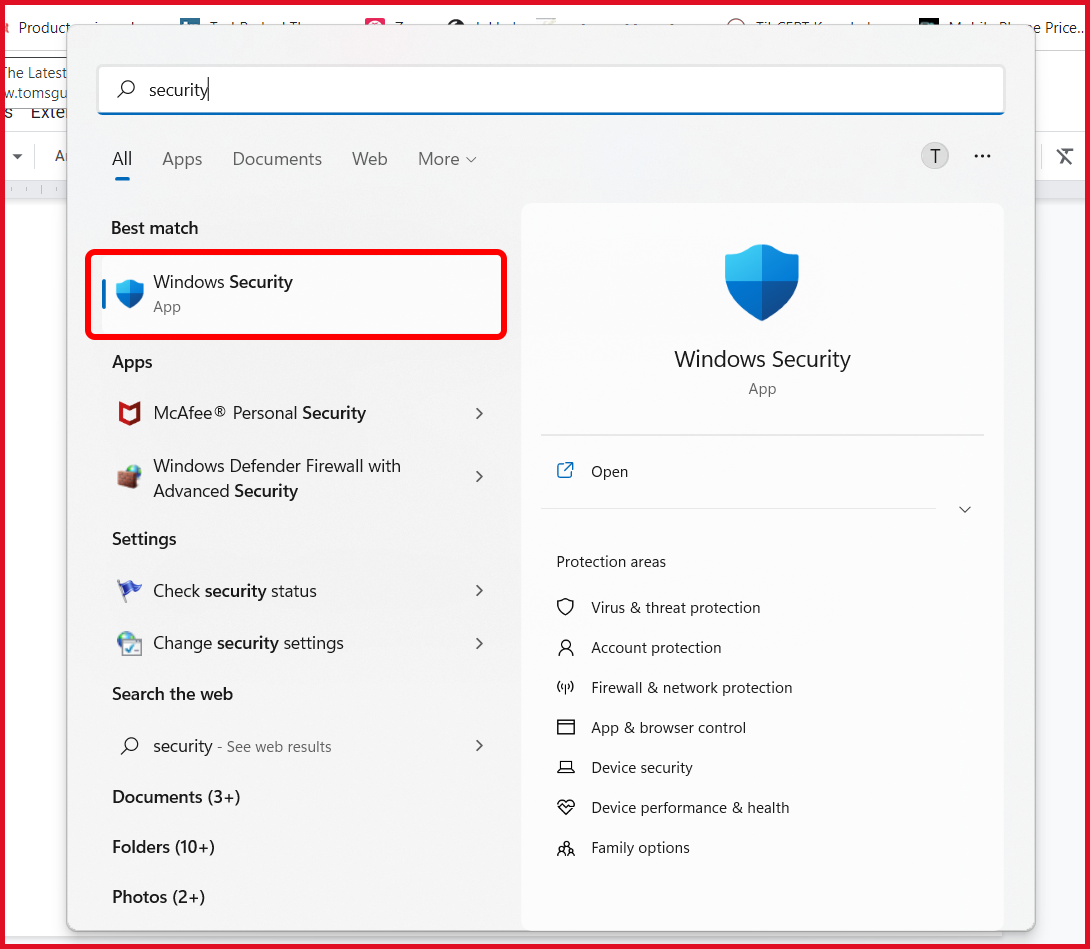Image resolution: width=1090 pixels, height=949 pixels.
Task: Click inside the search input field
Action: pyautogui.click(x=550, y=90)
